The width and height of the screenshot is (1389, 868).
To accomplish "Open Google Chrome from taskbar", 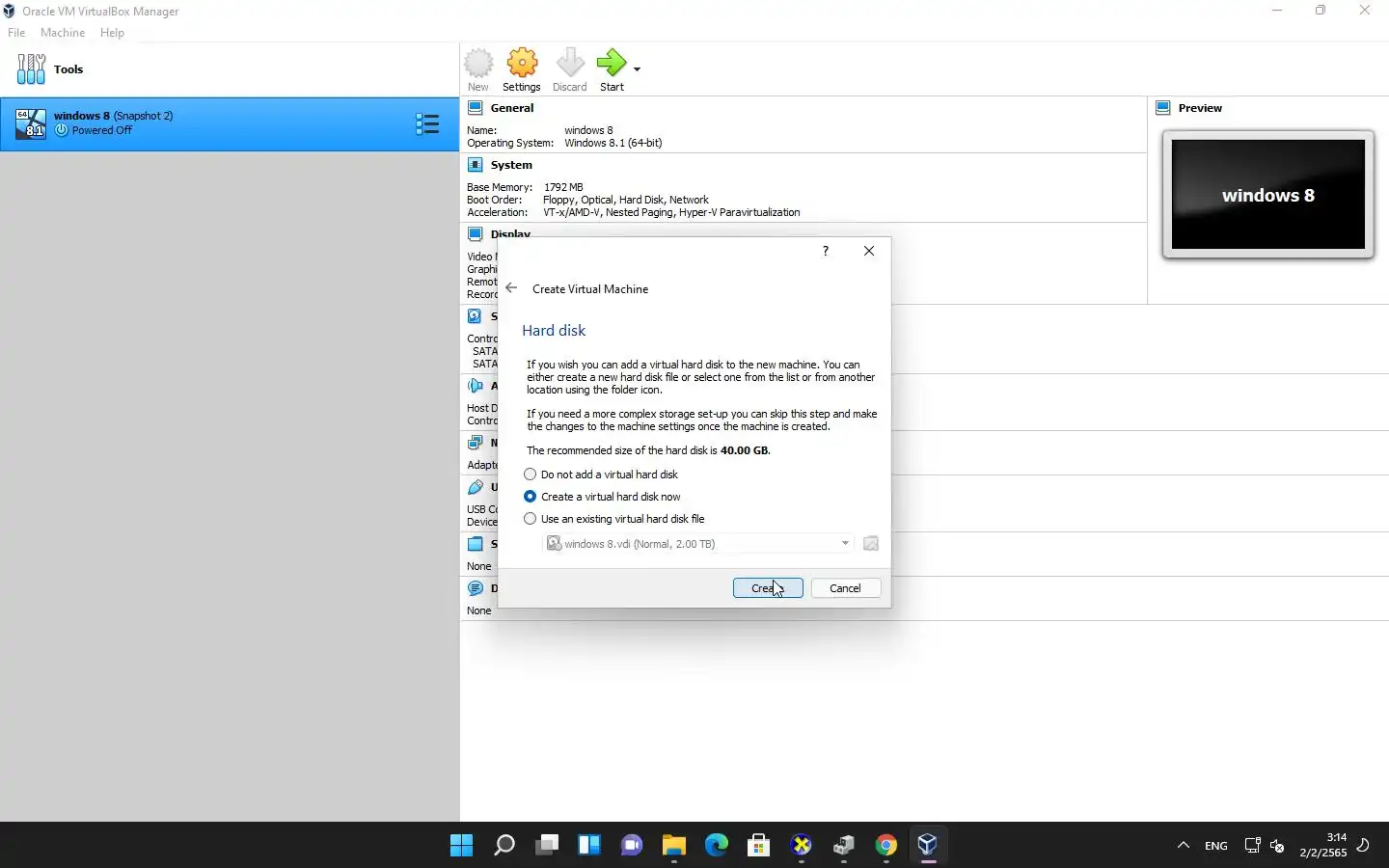I will click(886, 846).
